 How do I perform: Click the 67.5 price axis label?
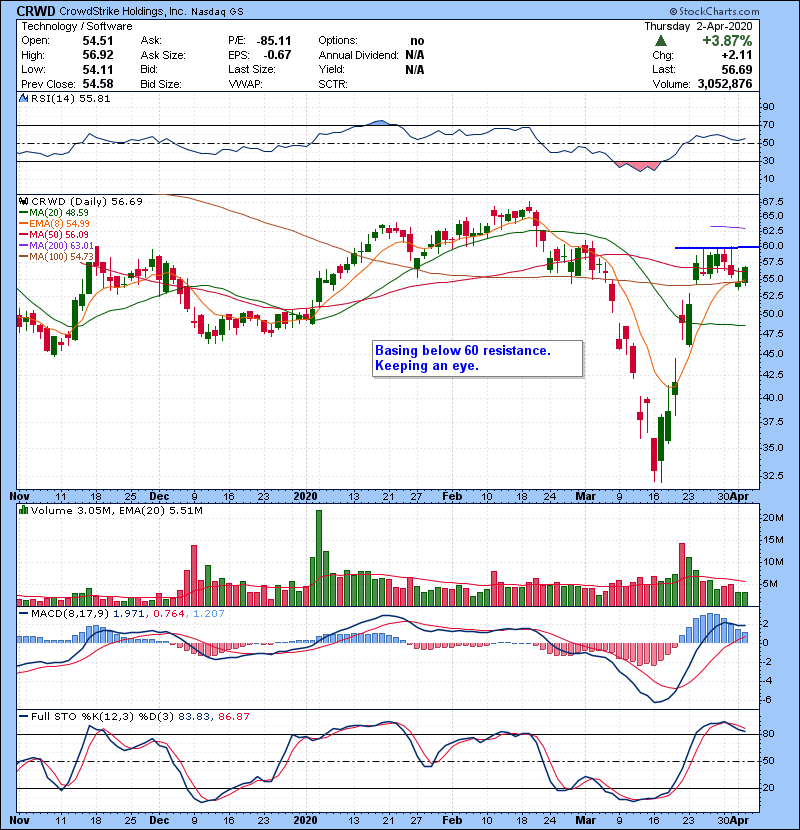click(x=772, y=202)
